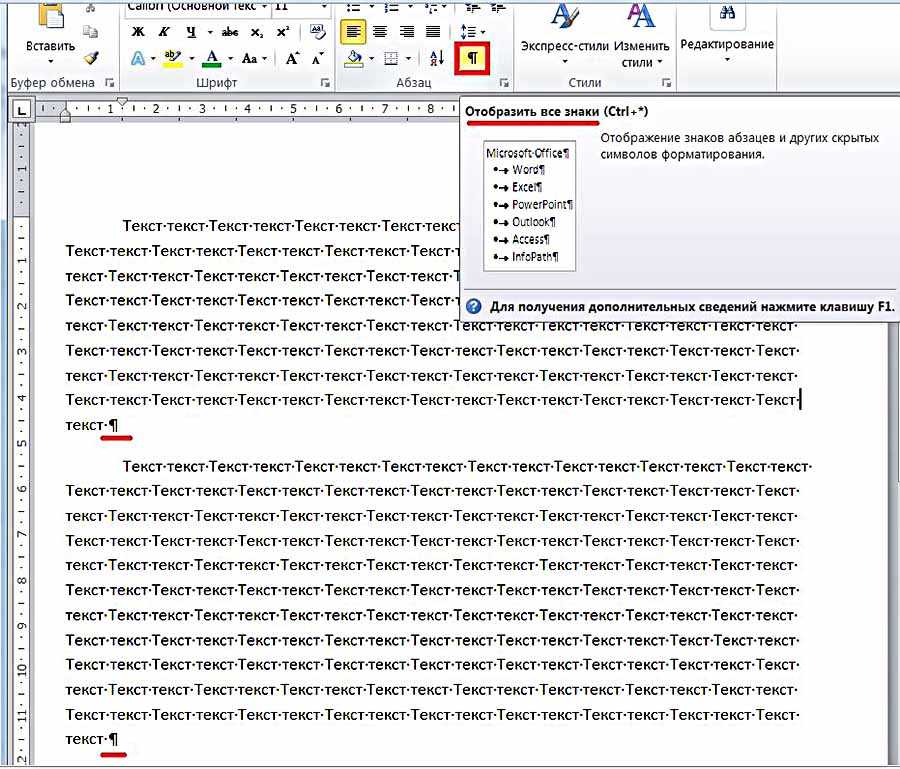
Task: Click the Format Painter brush icon
Action: tap(91, 59)
